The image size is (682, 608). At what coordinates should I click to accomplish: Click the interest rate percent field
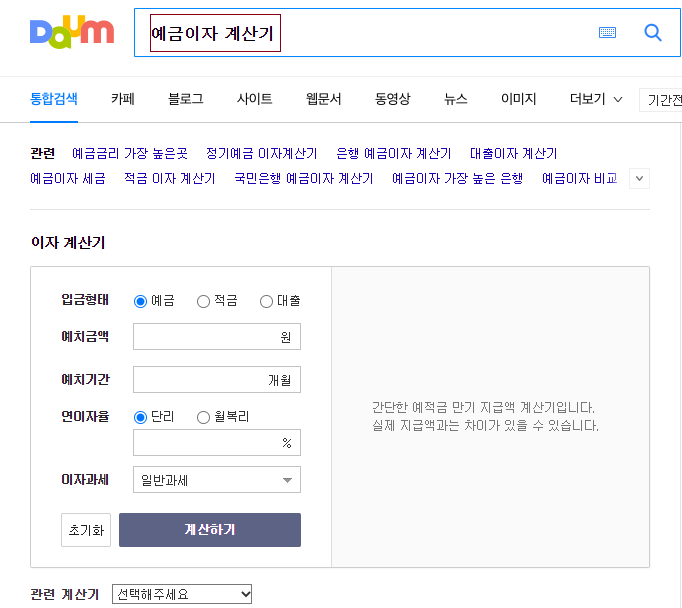tap(217, 443)
